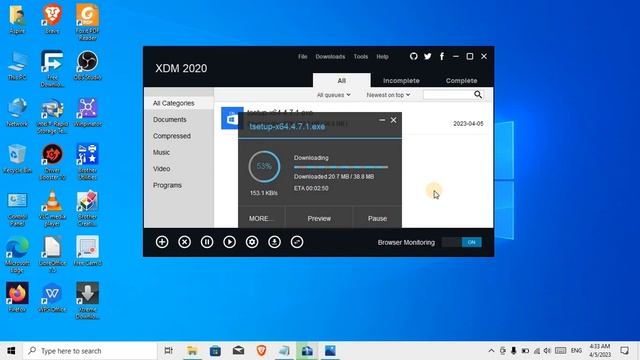This screenshot has height=360, width=640.
Task: Open Xtreme Download Manager desktop shortcut
Action: click(x=87, y=300)
